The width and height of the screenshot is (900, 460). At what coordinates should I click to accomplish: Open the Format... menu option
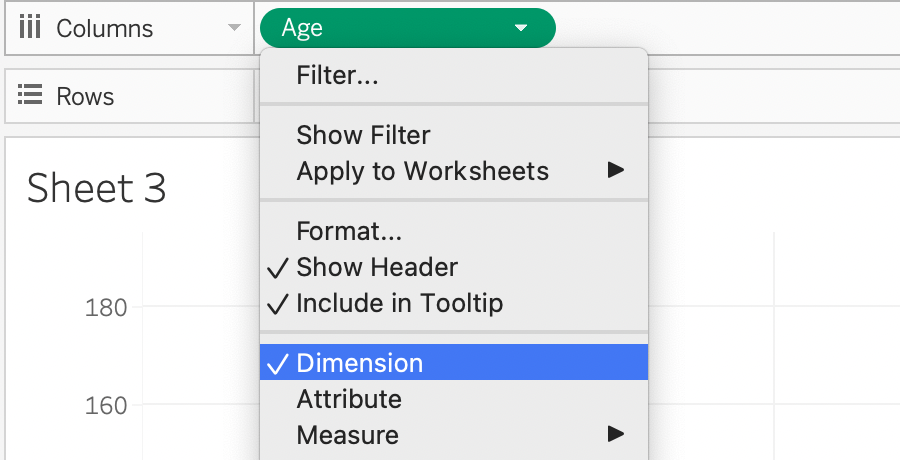(x=349, y=231)
